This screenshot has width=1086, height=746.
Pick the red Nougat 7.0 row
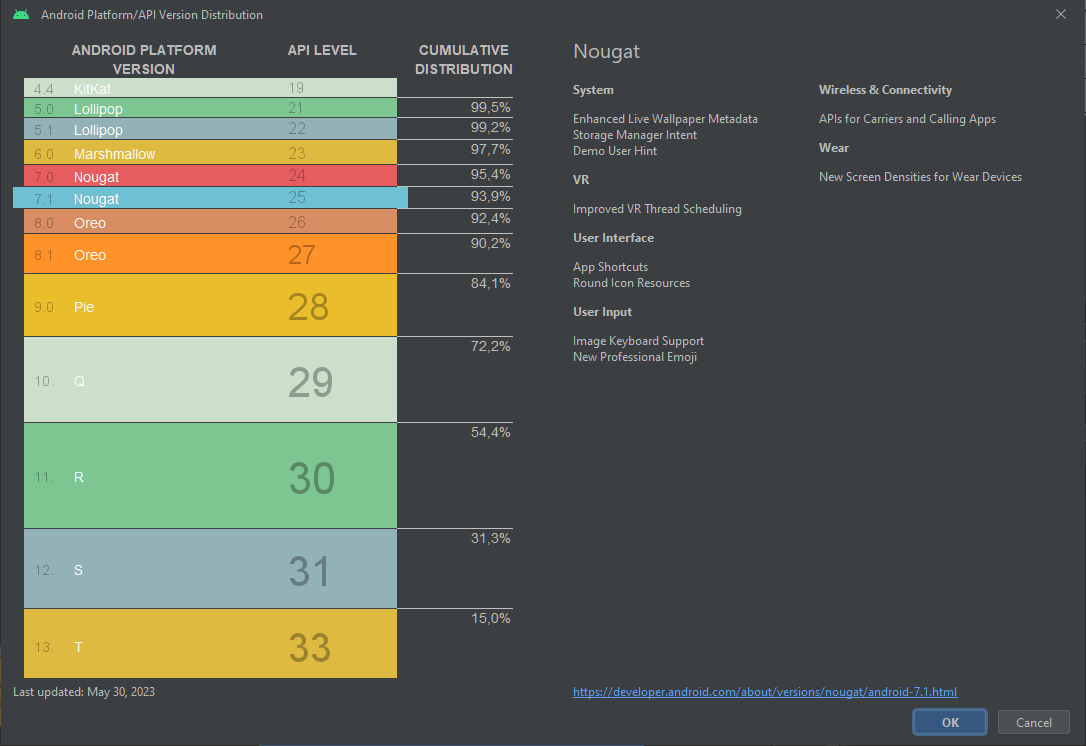coord(210,176)
